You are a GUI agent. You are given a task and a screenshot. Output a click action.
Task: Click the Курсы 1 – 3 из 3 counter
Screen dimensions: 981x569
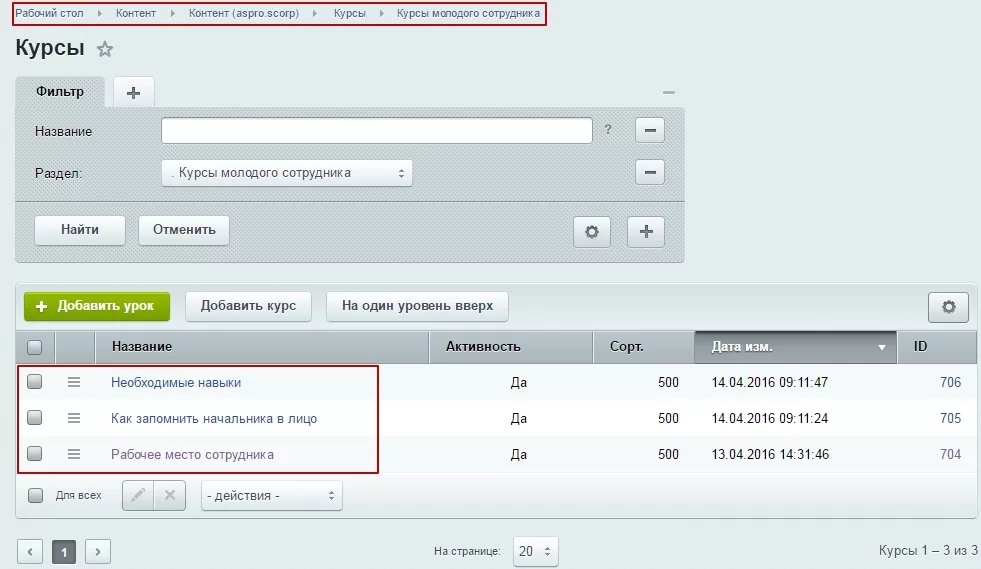click(928, 550)
